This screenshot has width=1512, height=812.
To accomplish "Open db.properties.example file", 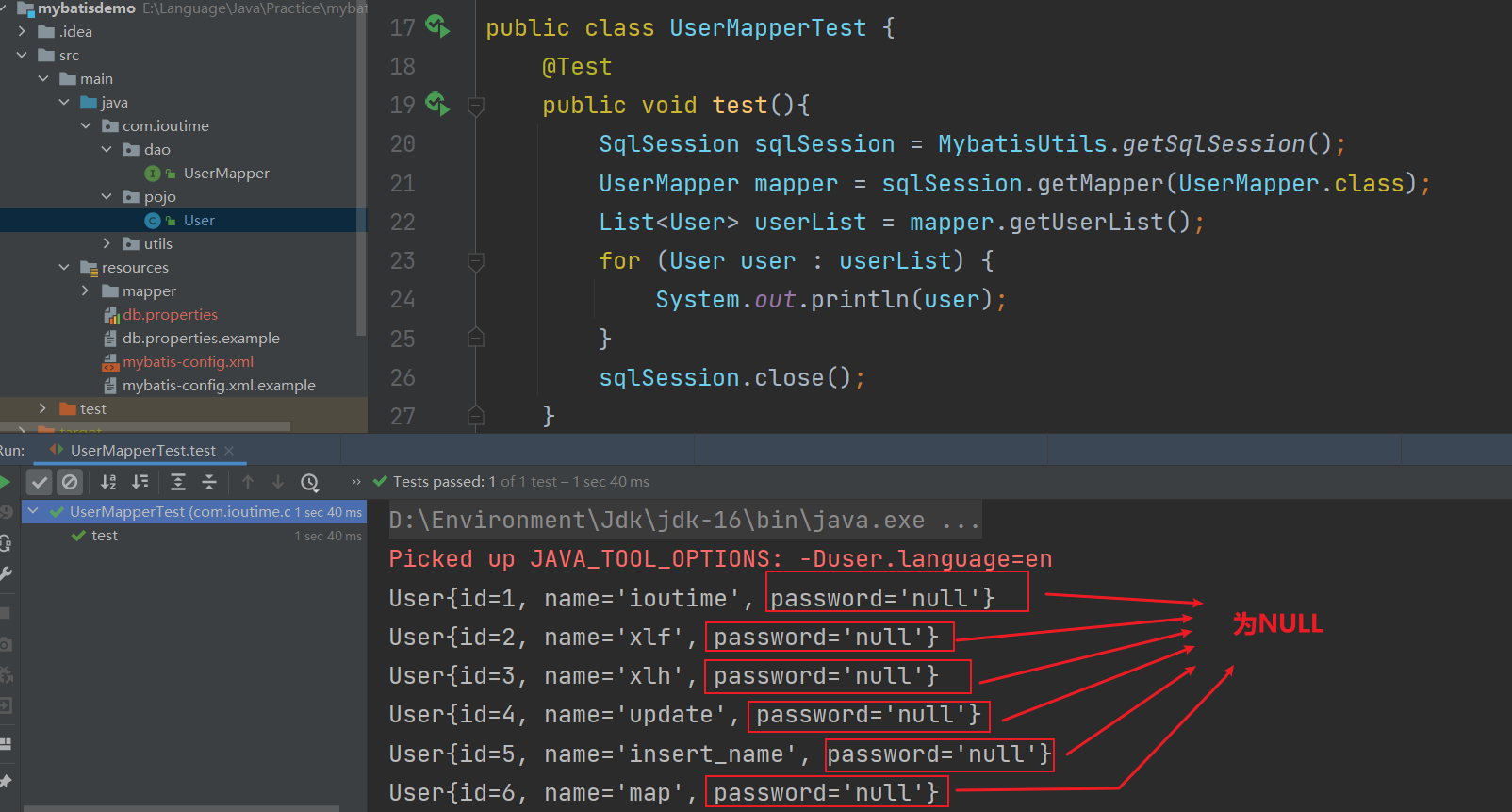I will click(201, 339).
